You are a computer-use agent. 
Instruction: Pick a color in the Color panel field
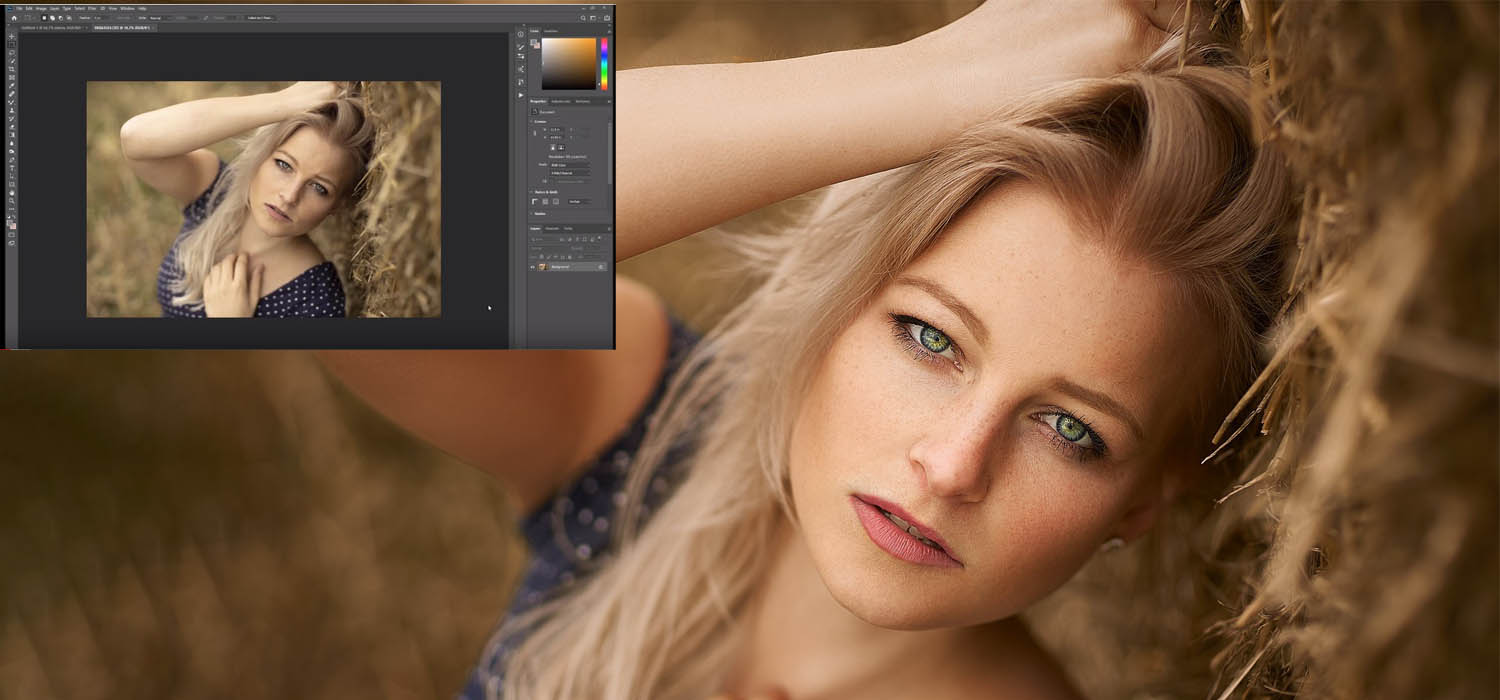569,64
